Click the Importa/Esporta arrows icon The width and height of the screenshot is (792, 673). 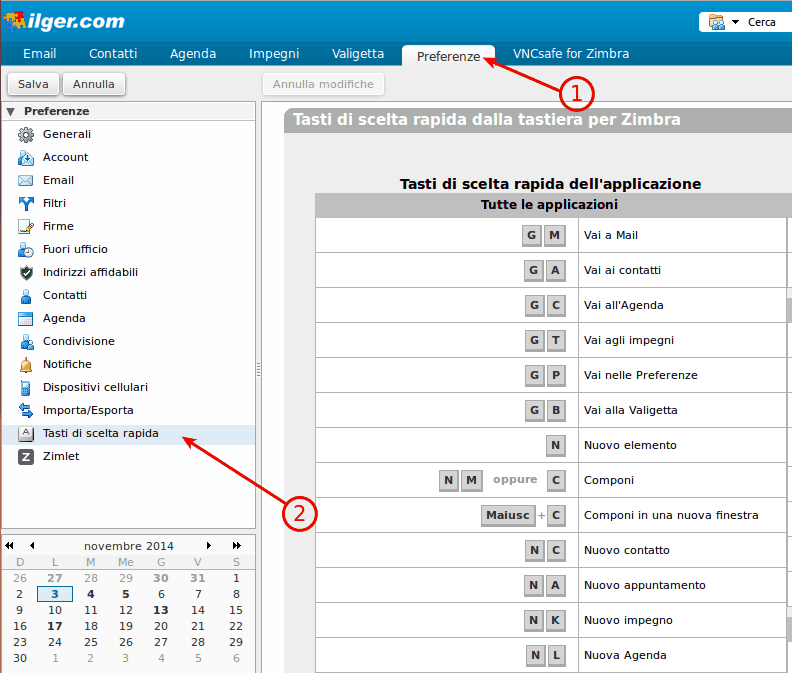[26, 410]
